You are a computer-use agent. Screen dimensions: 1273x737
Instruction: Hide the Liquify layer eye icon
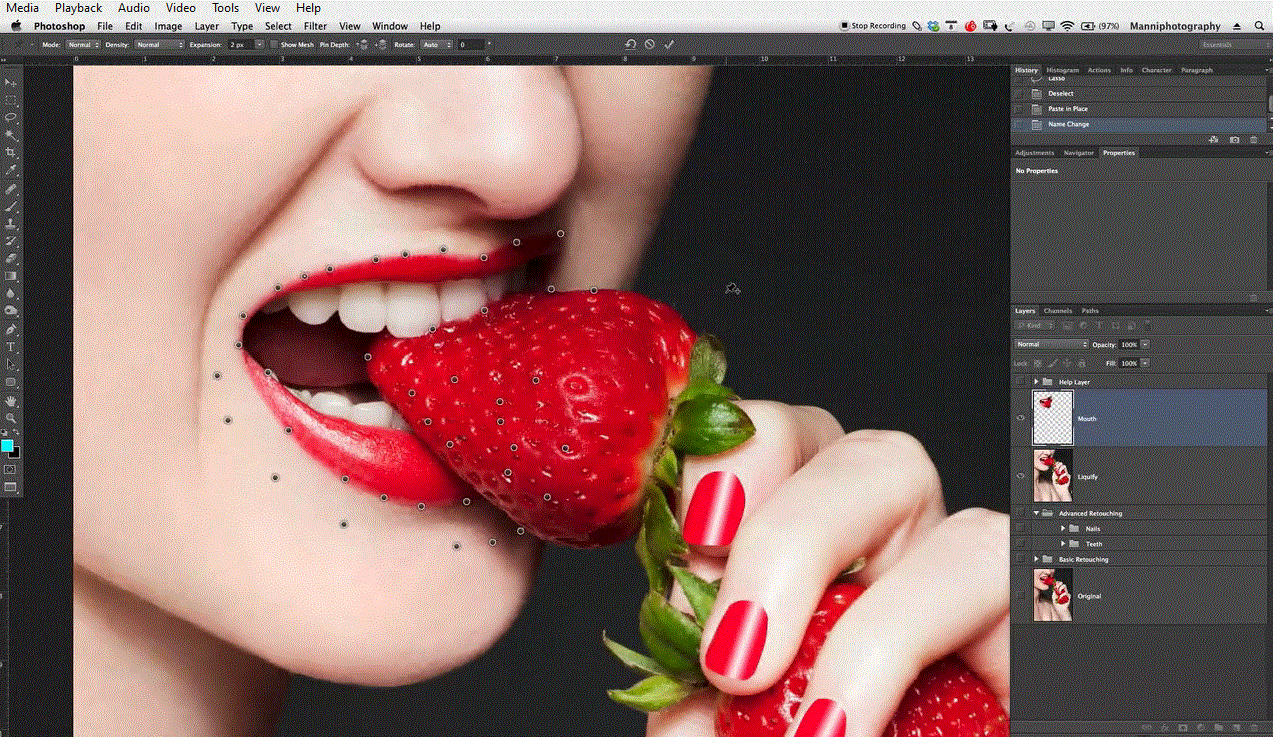point(1021,475)
